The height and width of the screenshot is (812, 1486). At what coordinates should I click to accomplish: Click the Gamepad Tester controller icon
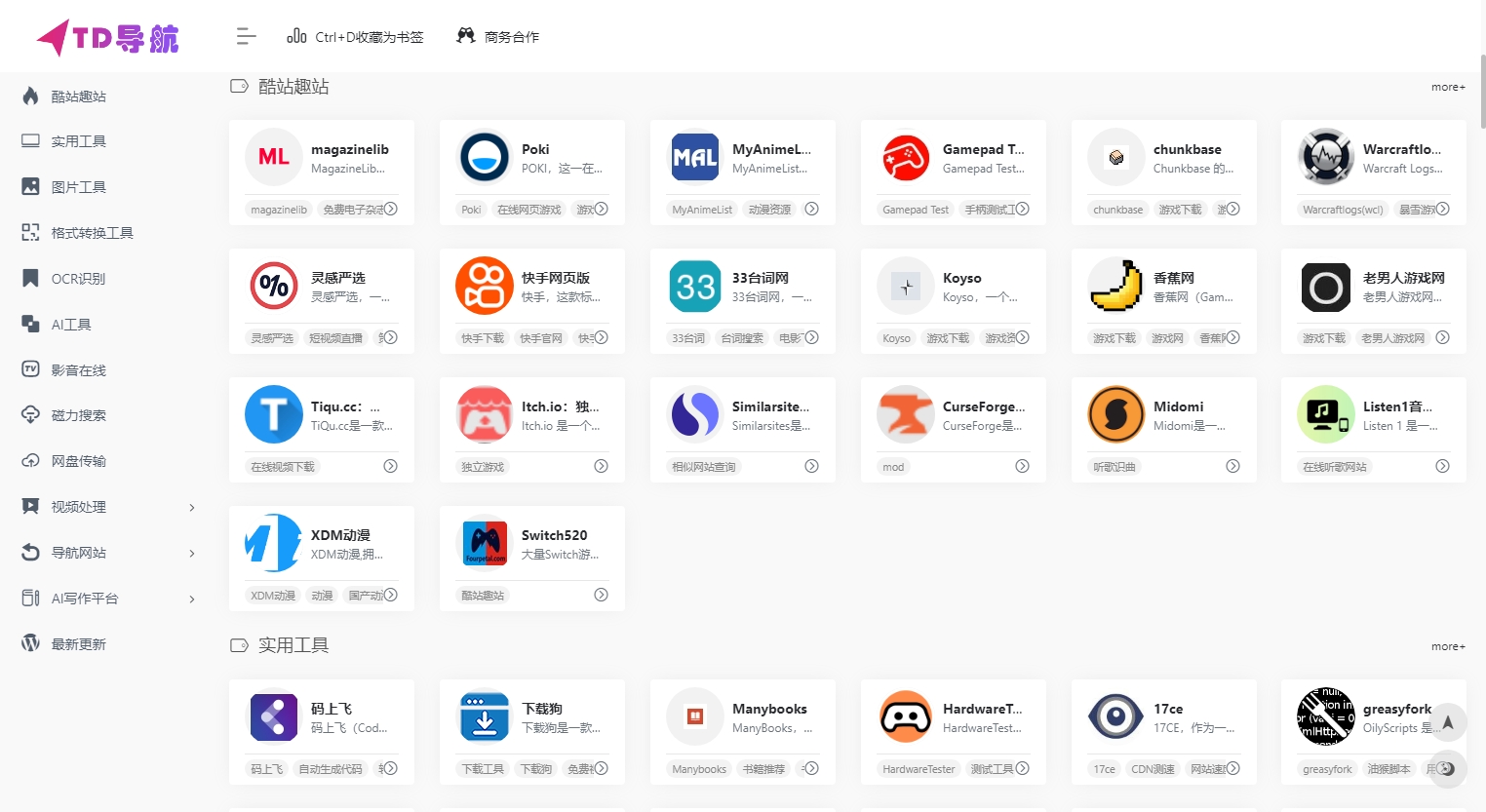[906, 157]
